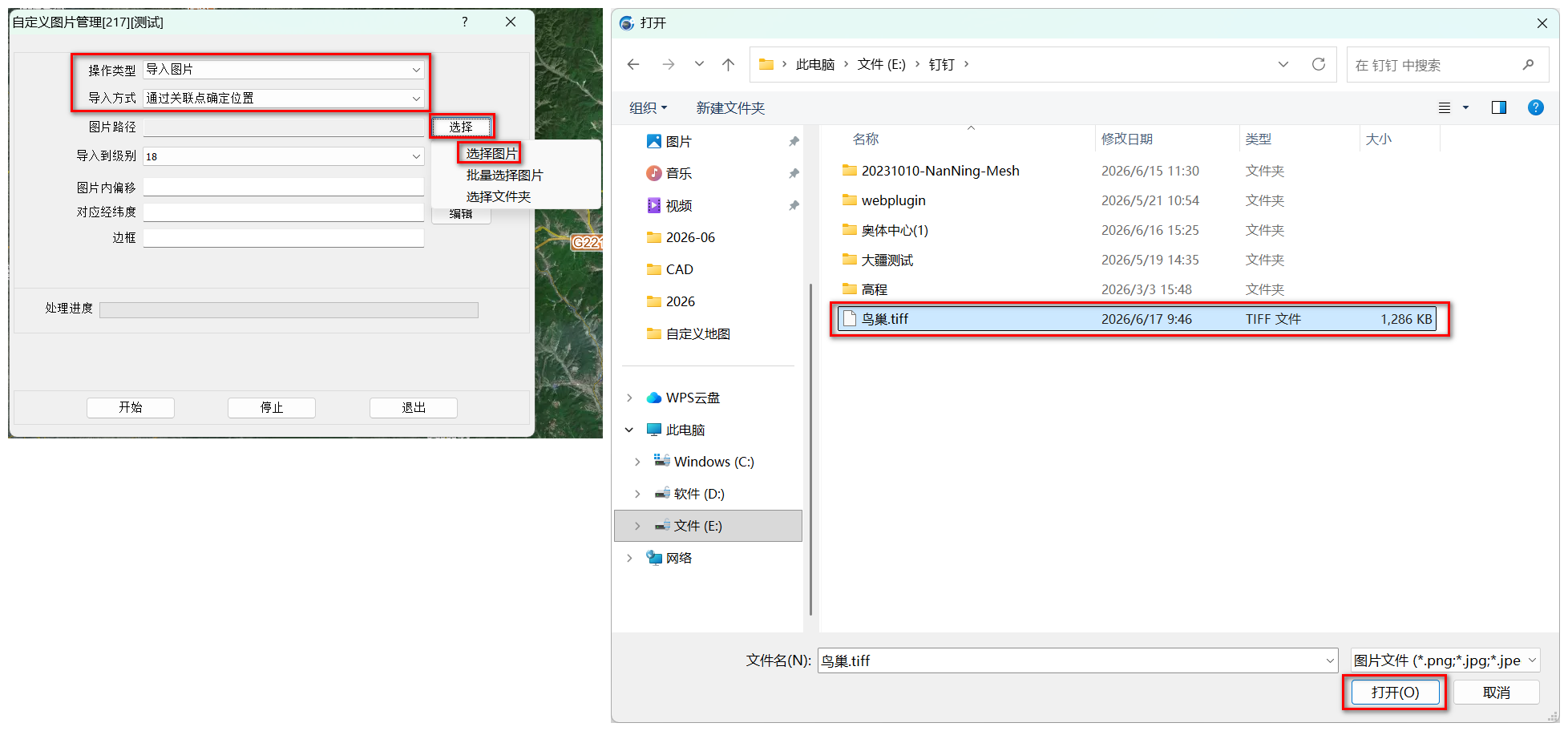Open 视频 in the sidebar
Viewport: 1568px width, 731px height.
pyautogui.click(x=678, y=205)
